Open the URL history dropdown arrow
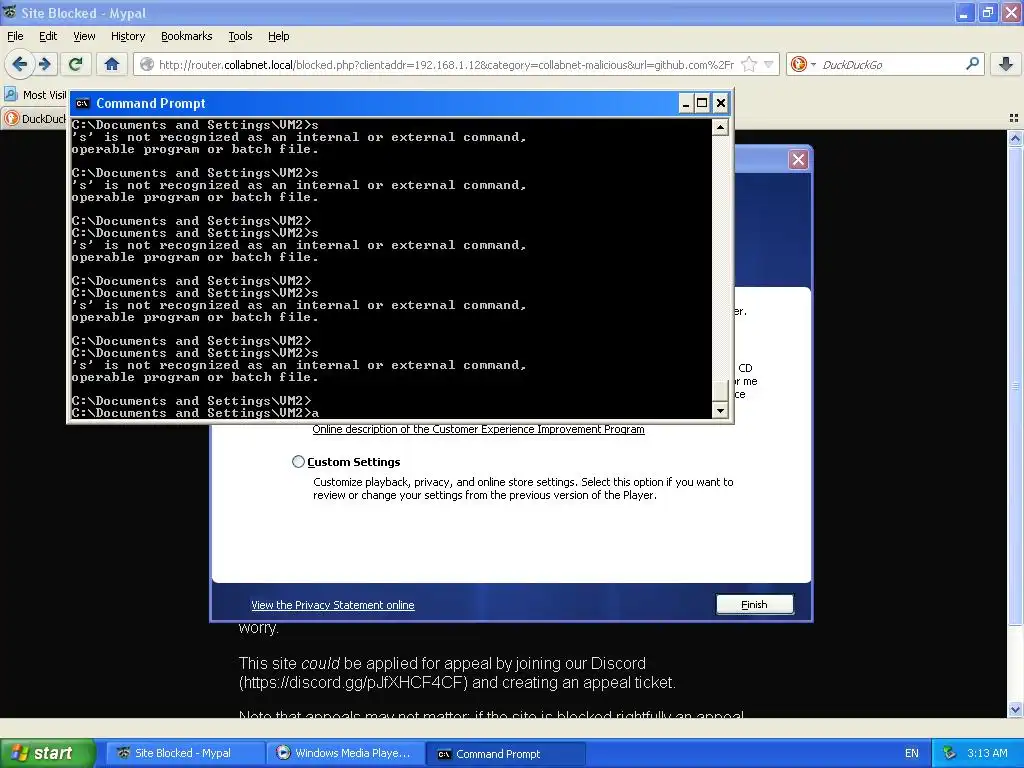 click(769, 64)
